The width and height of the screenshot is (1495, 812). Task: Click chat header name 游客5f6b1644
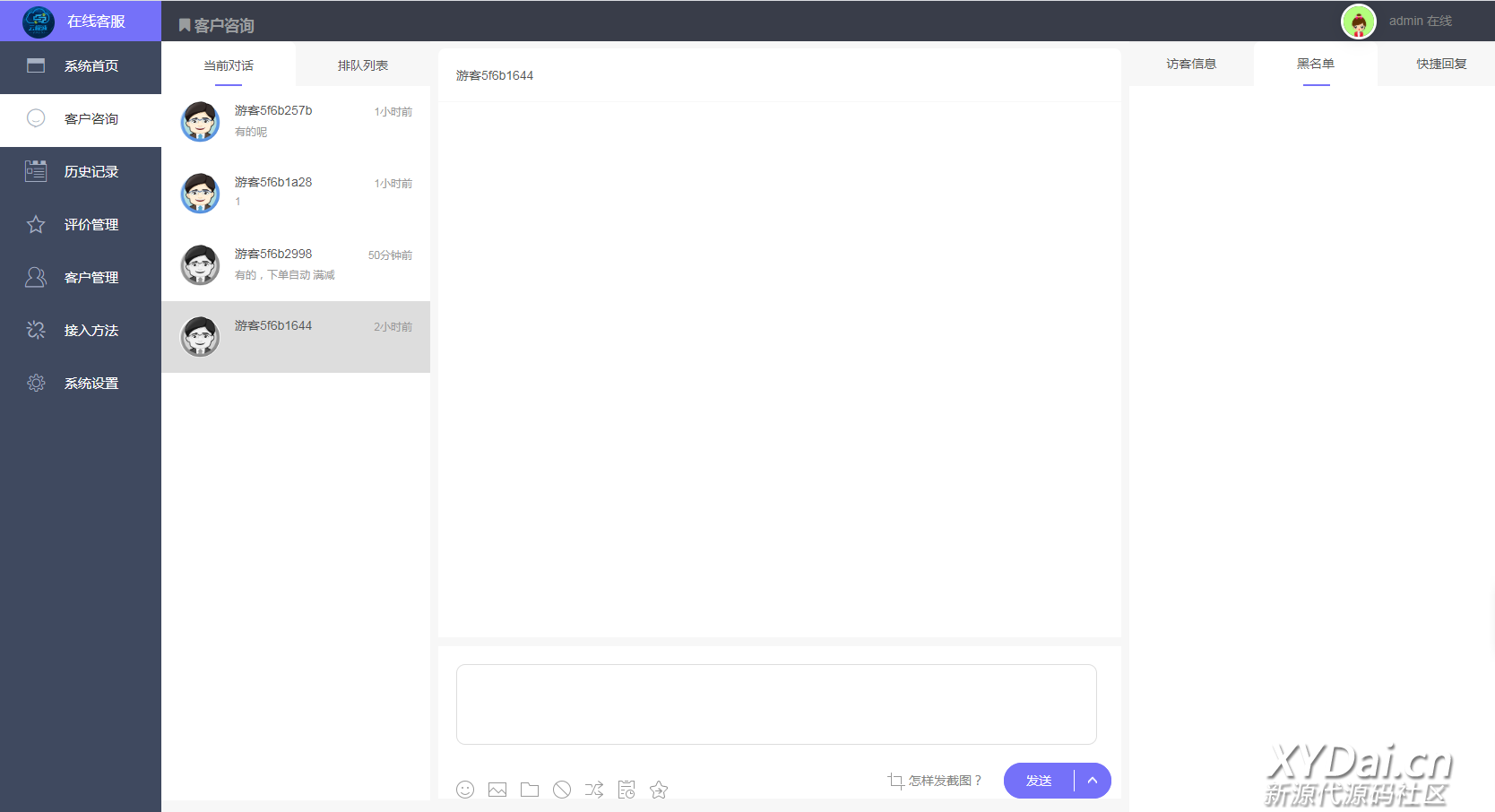[495, 75]
